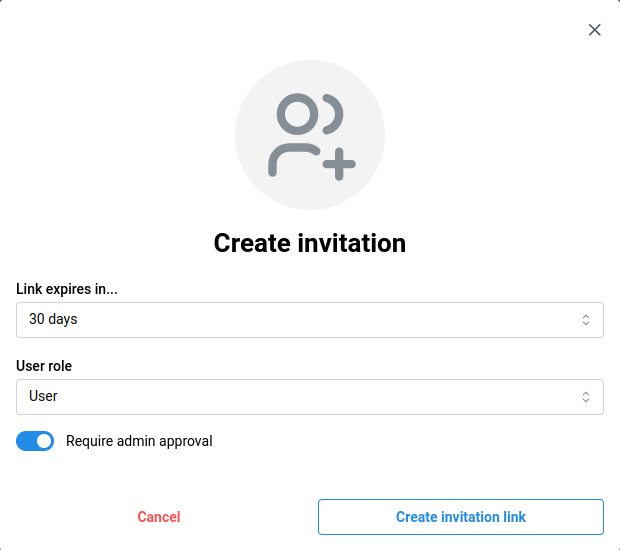Click the 'Create invitation' heading

(x=310, y=243)
